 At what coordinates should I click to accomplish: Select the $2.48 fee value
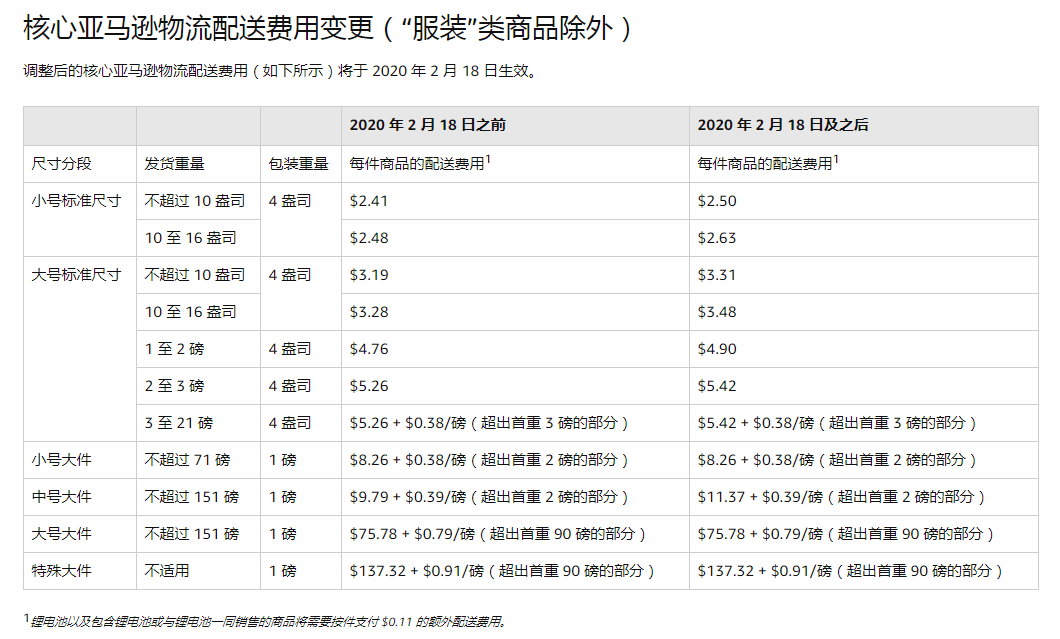click(369, 238)
